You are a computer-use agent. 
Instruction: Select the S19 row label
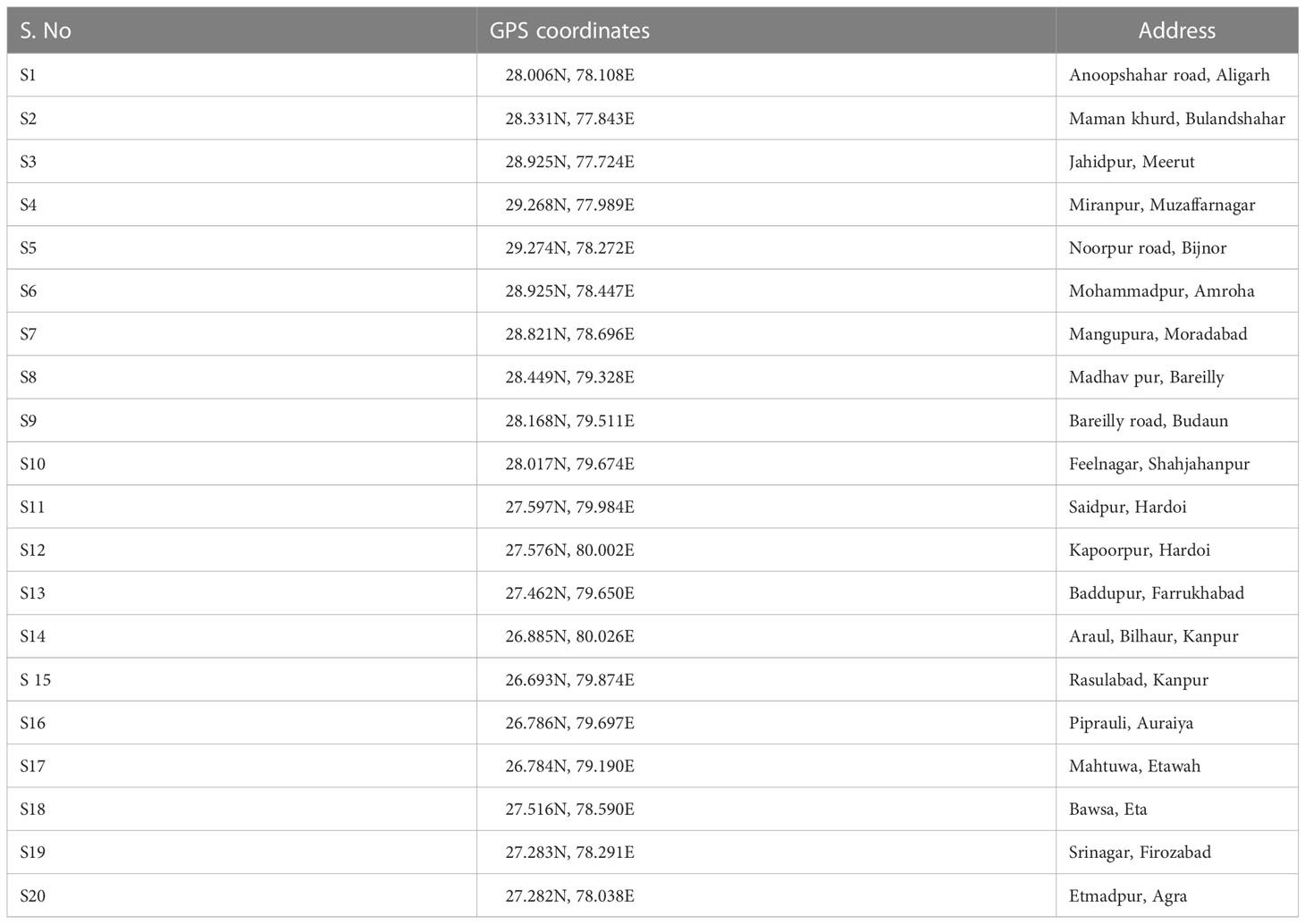[x=32, y=853]
